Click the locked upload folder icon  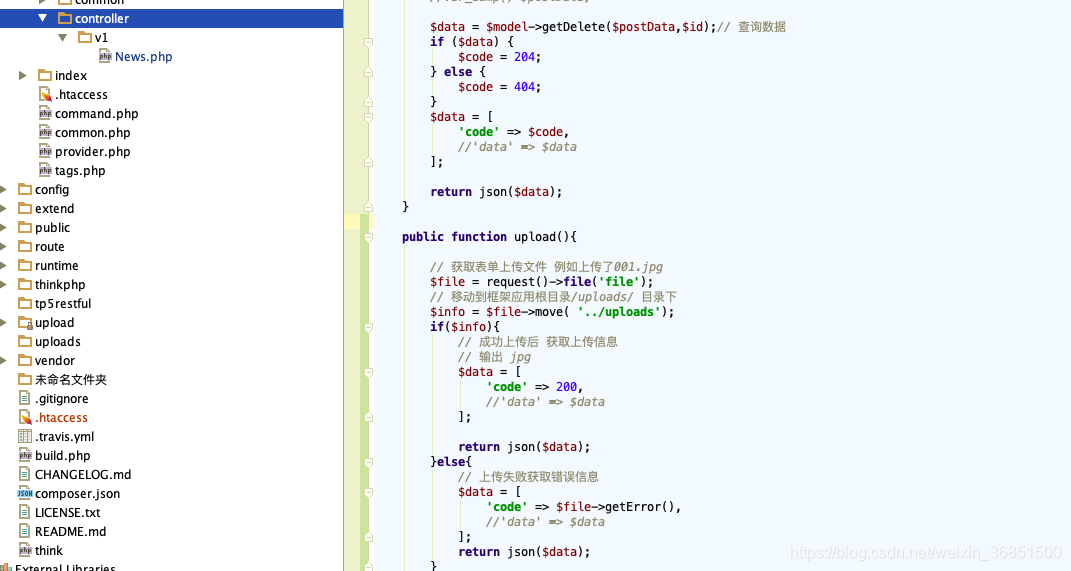(25, 322)
